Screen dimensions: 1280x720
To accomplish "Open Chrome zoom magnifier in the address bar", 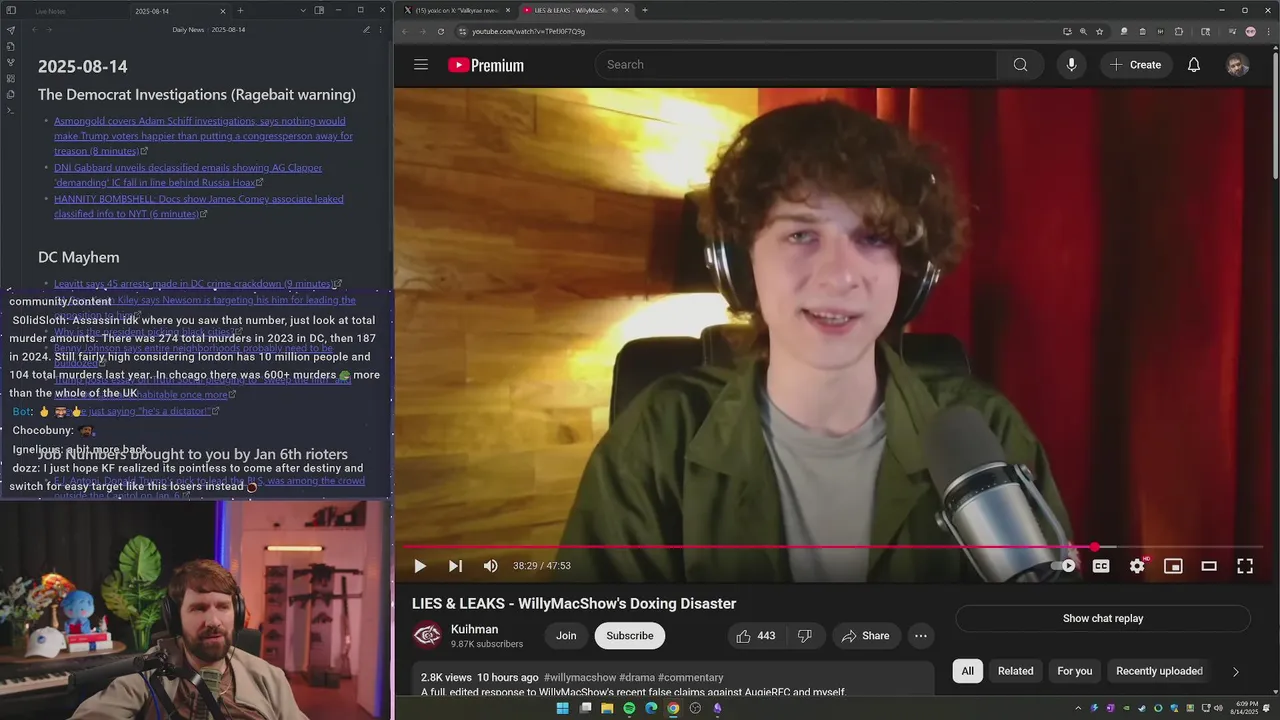I will (1083, 31).
